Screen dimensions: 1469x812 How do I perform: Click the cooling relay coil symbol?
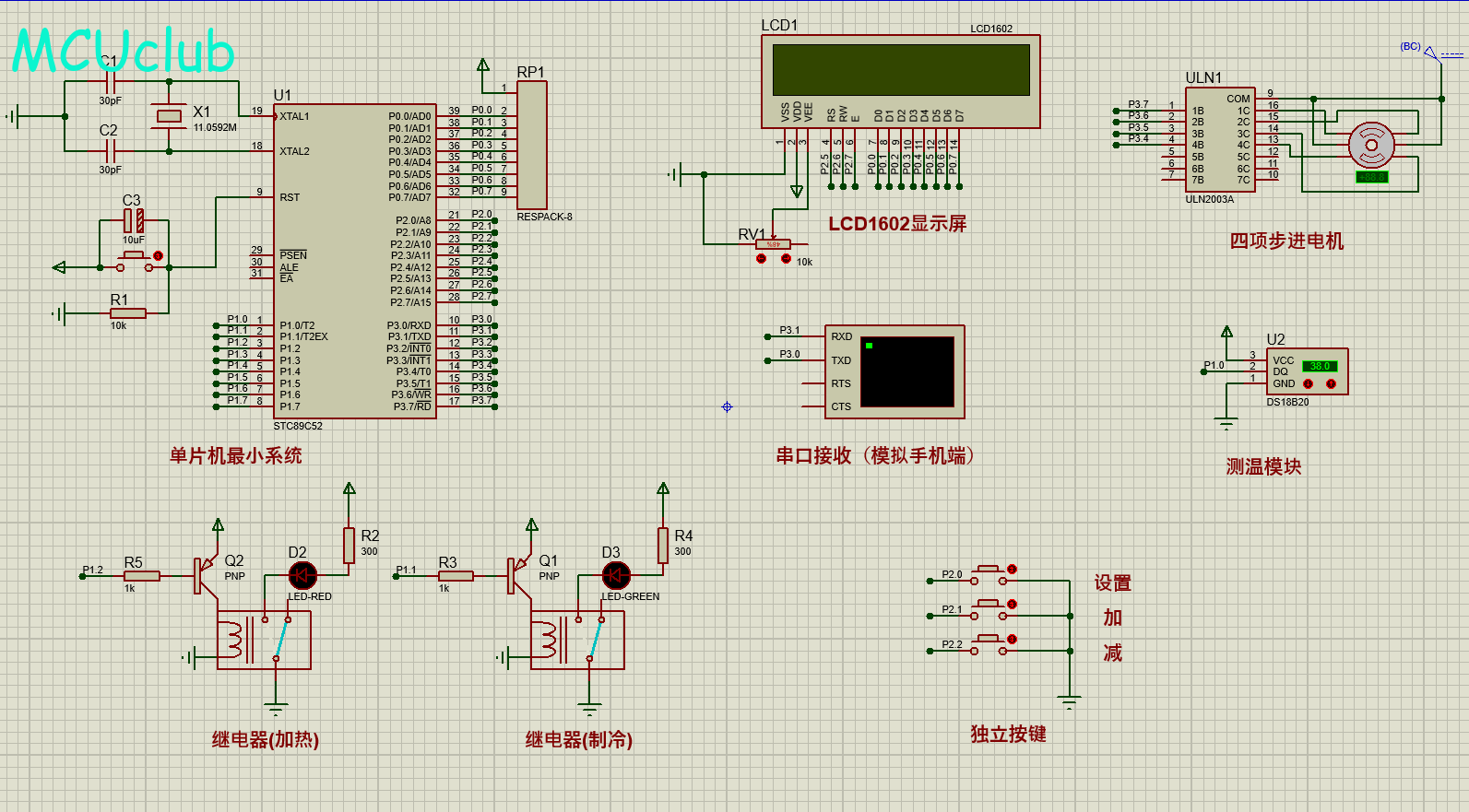(547, 640)
